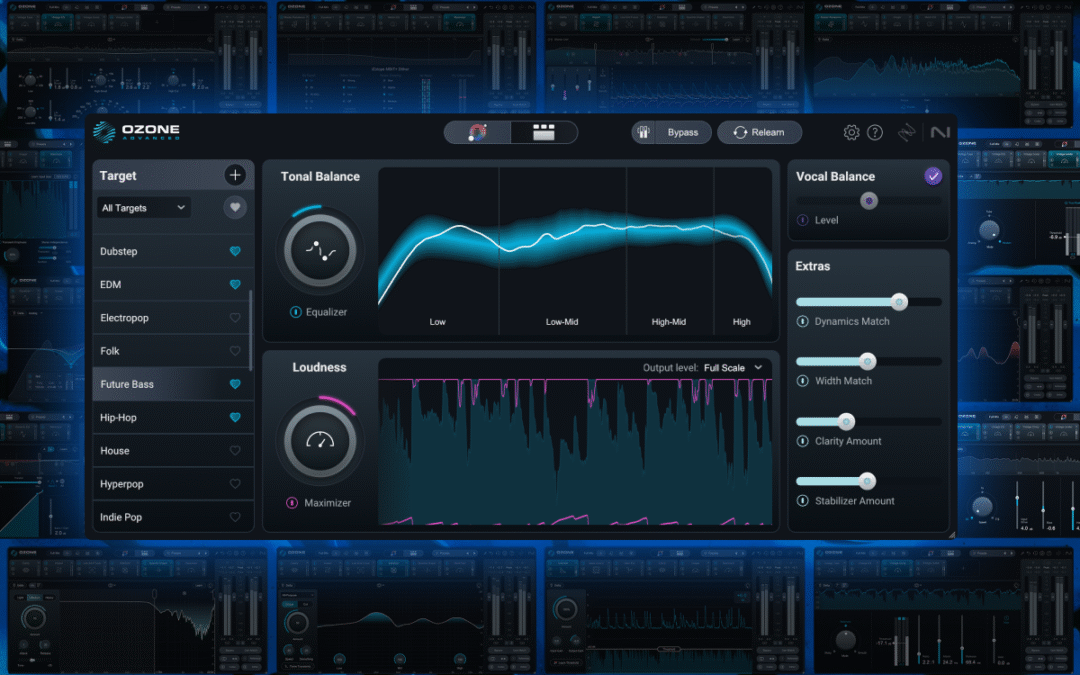Open the help question mark icon

(875, 132)
